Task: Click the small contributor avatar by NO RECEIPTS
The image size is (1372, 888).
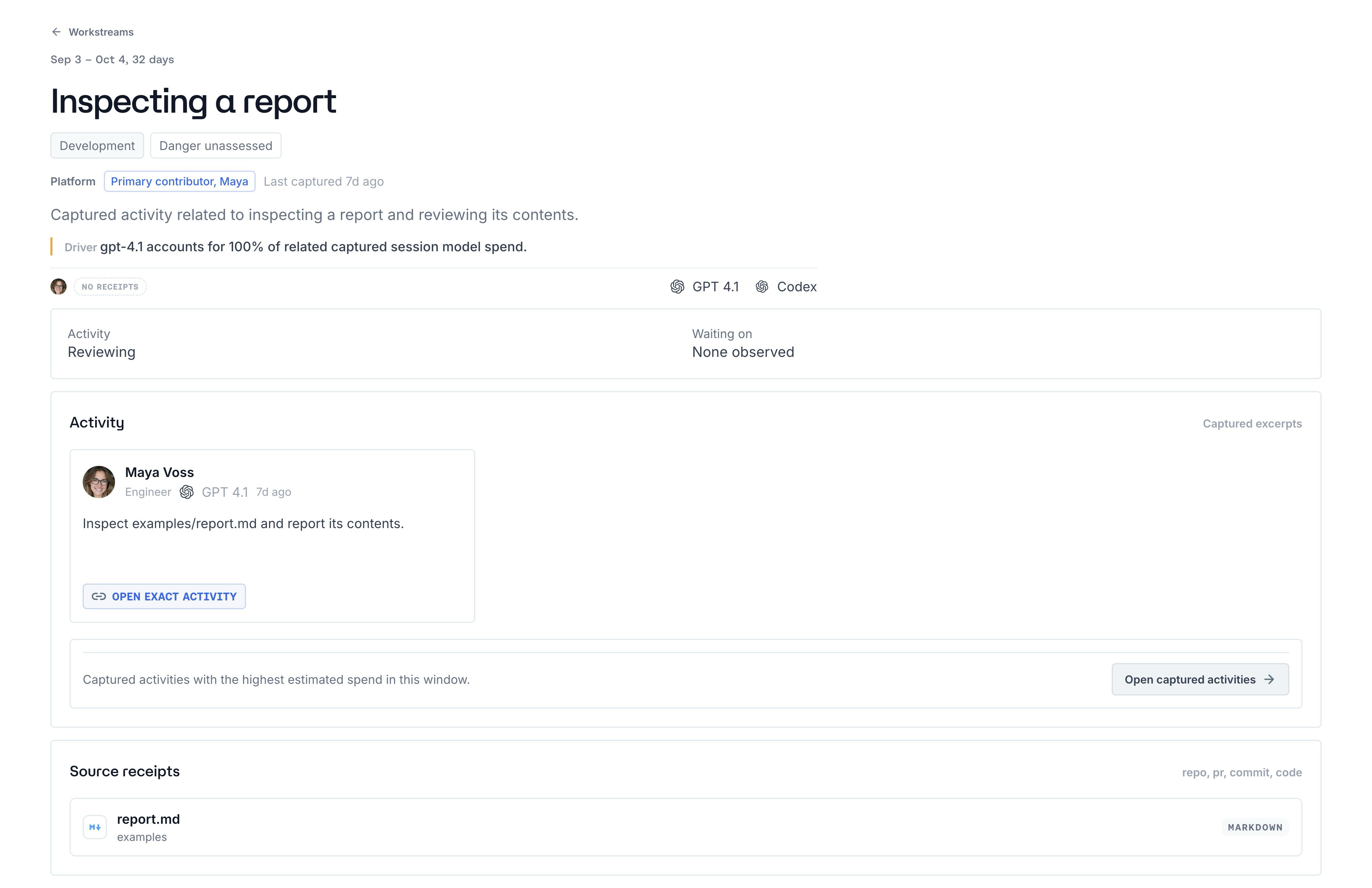Action: point(58,287)
